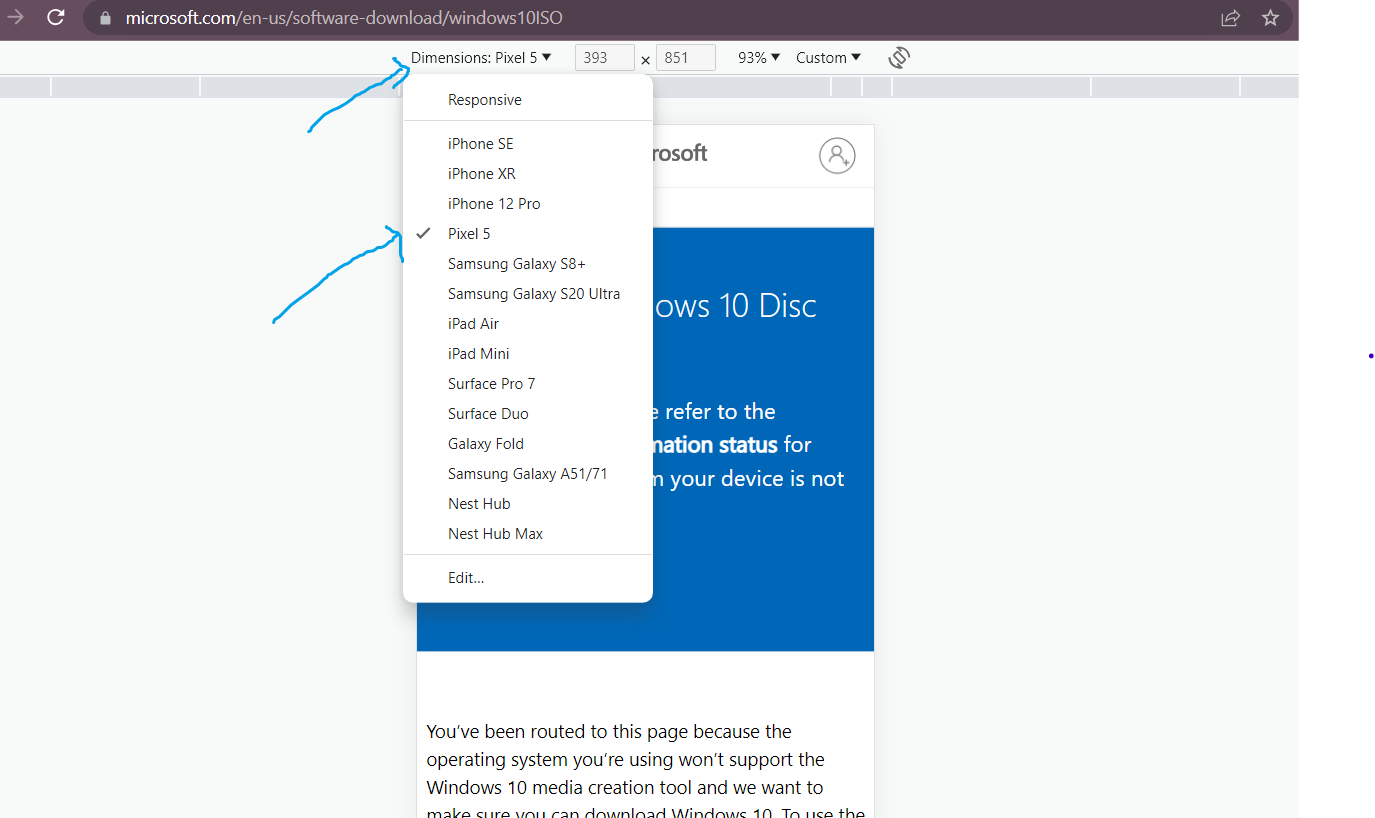The image size is (1375, 818).
Task: Open the share page icon in address bar
Action: (1231, 18)
